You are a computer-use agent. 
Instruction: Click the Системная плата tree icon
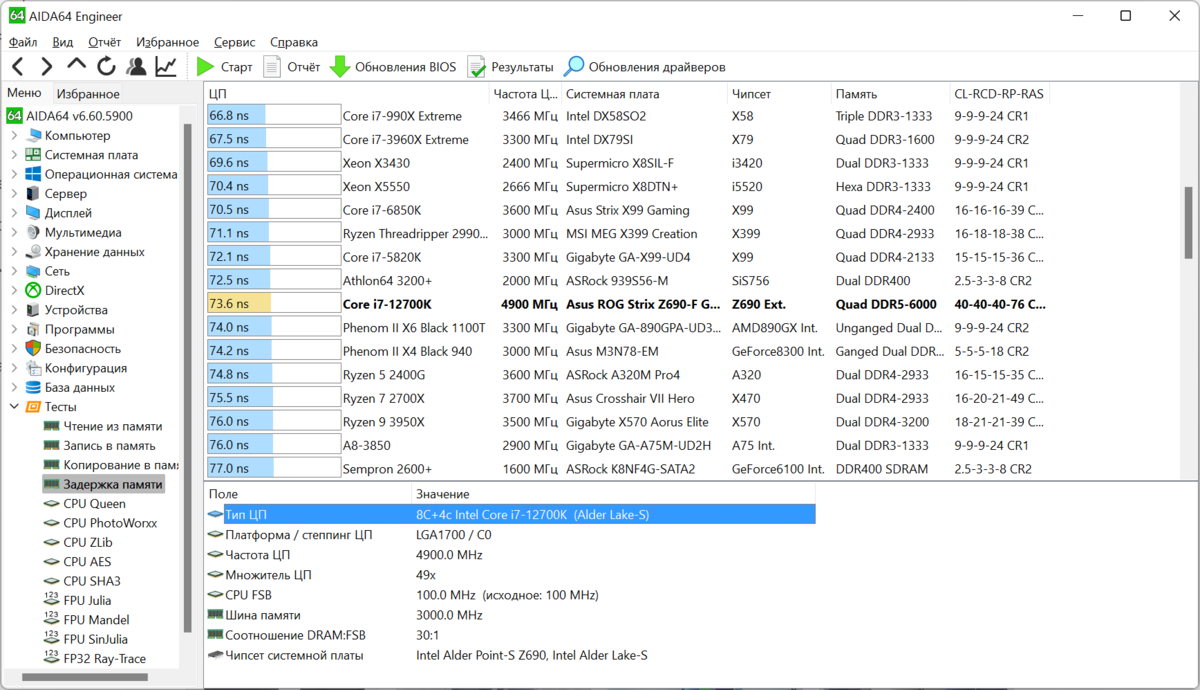(34, 155)
